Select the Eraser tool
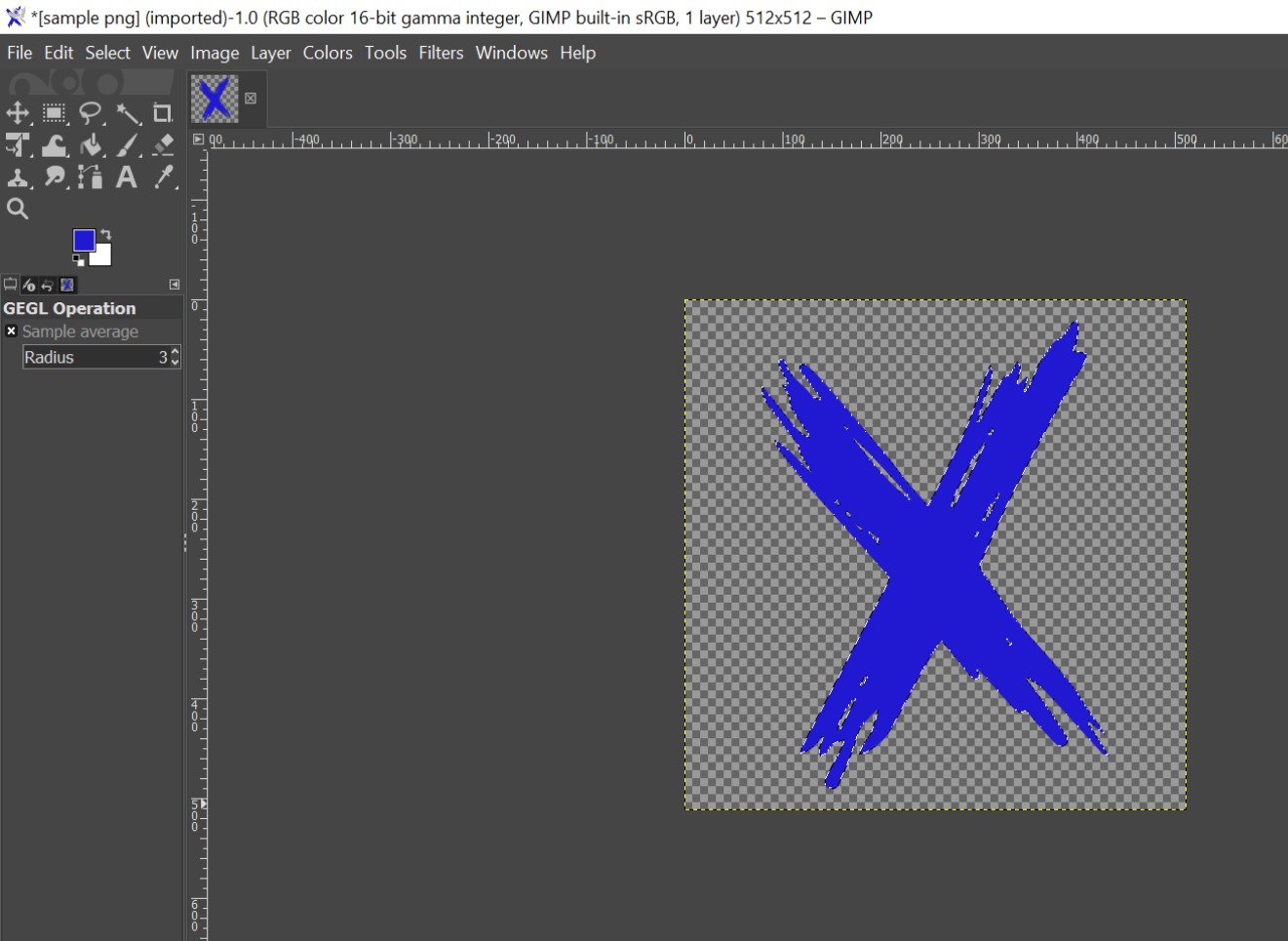 coord(163,145)
